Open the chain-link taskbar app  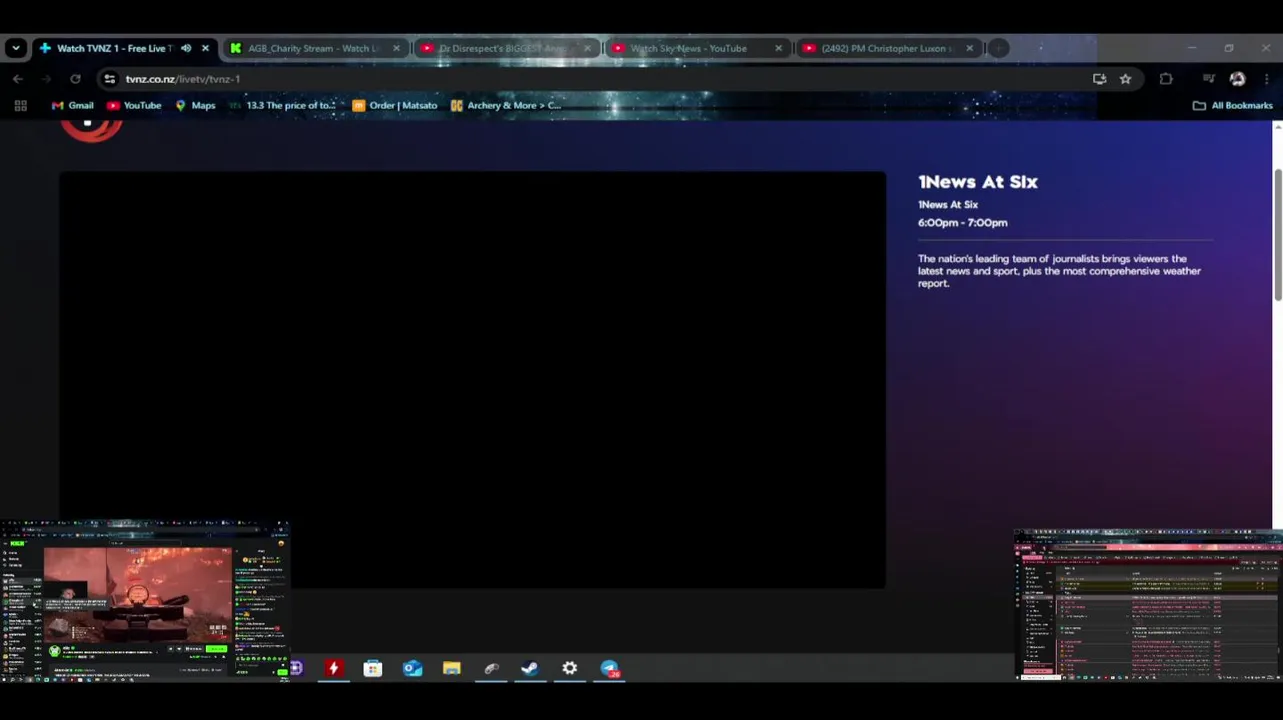491,668
